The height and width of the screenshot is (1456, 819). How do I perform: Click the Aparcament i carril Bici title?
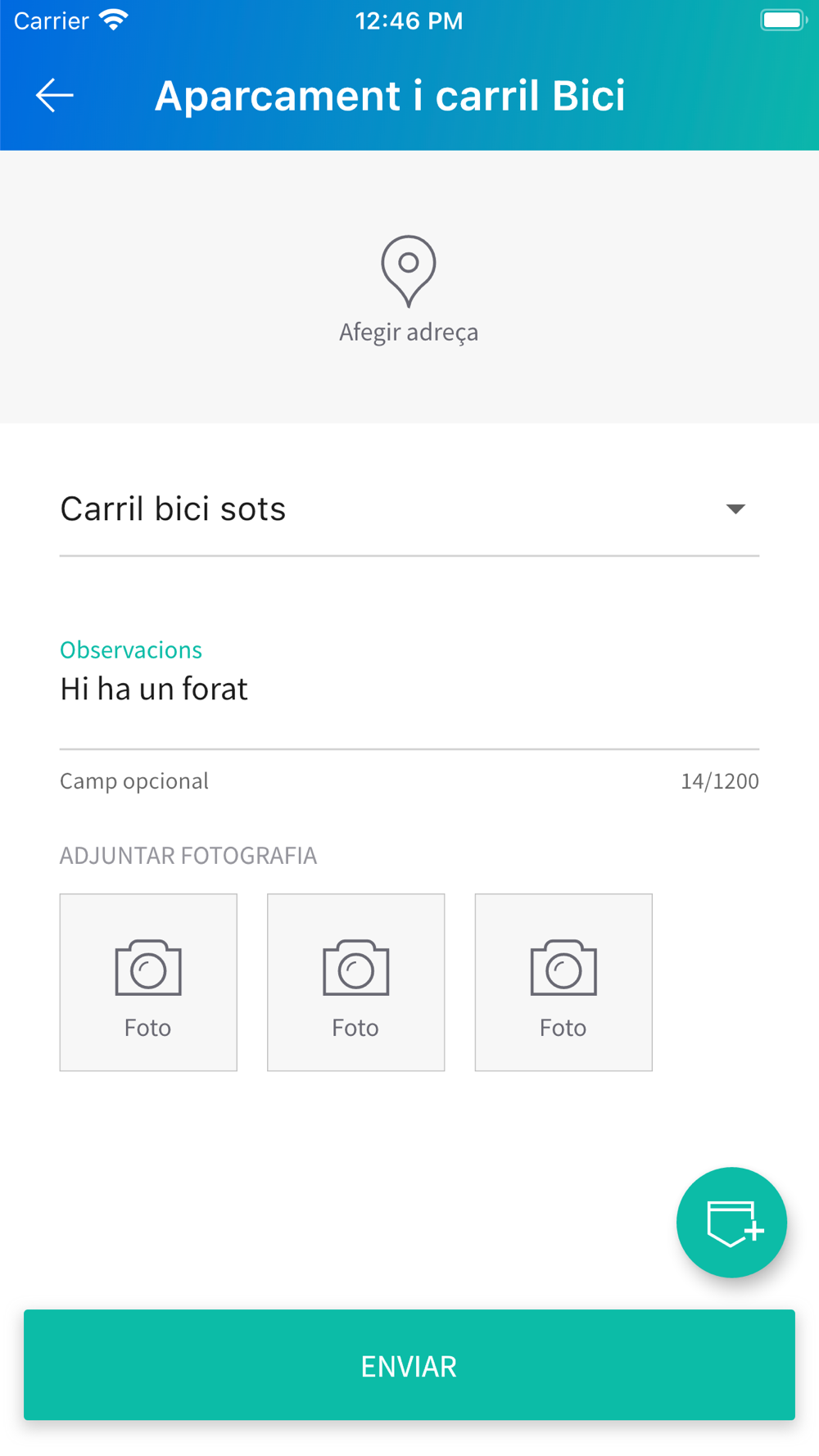[x=390, y=96]
